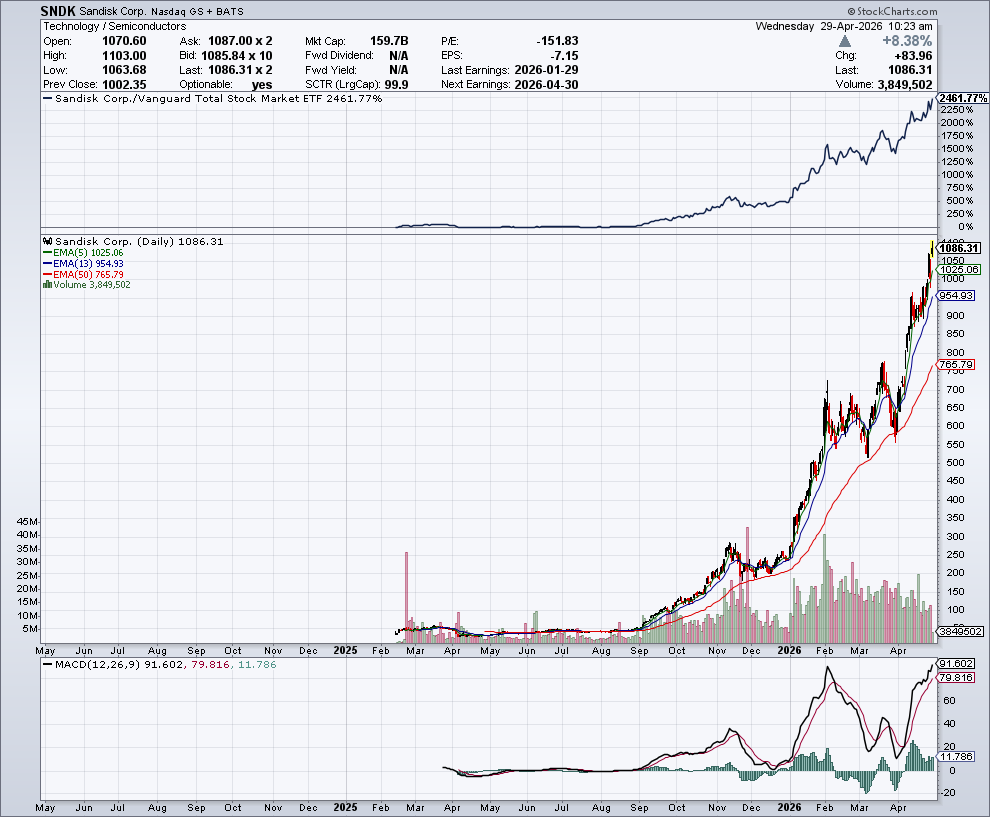The width and height of the screenshot is (990, 817).
Task: Click the +8.38% percent change value
Action: (x=907, y=41)
